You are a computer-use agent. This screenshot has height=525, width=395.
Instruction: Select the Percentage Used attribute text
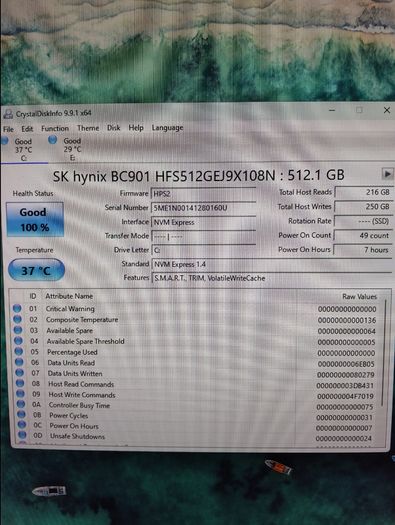[72, 352]
